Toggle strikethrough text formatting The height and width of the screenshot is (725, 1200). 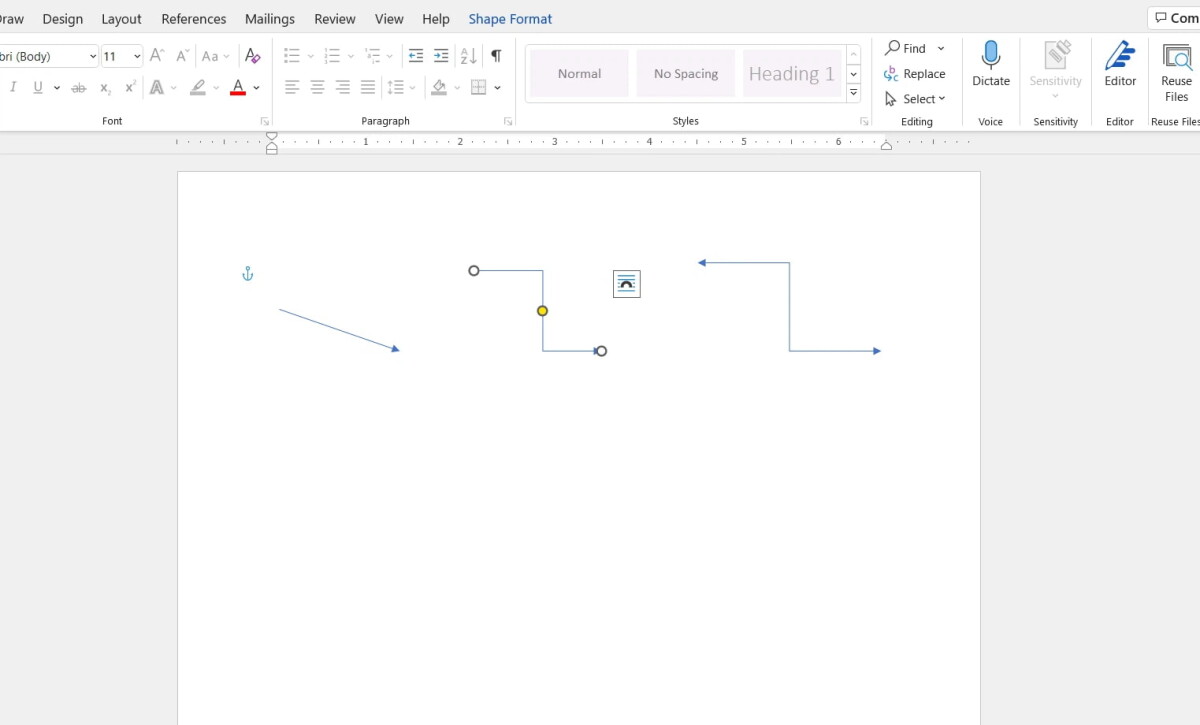(78, 88)
